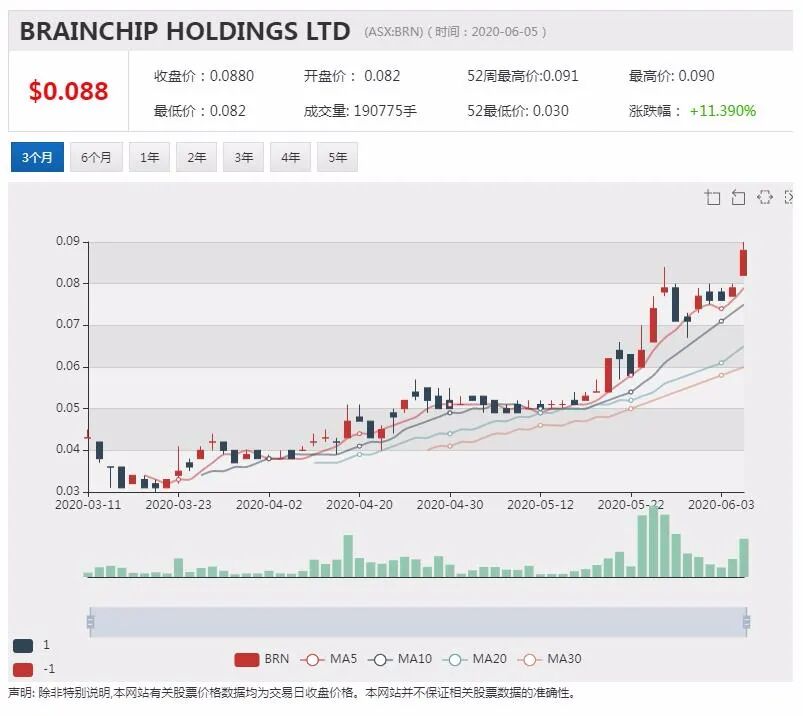Viewport: 803px width, 716px height.
Task: Switch to the 4年 range tab
Action: (x=290, y=157)
